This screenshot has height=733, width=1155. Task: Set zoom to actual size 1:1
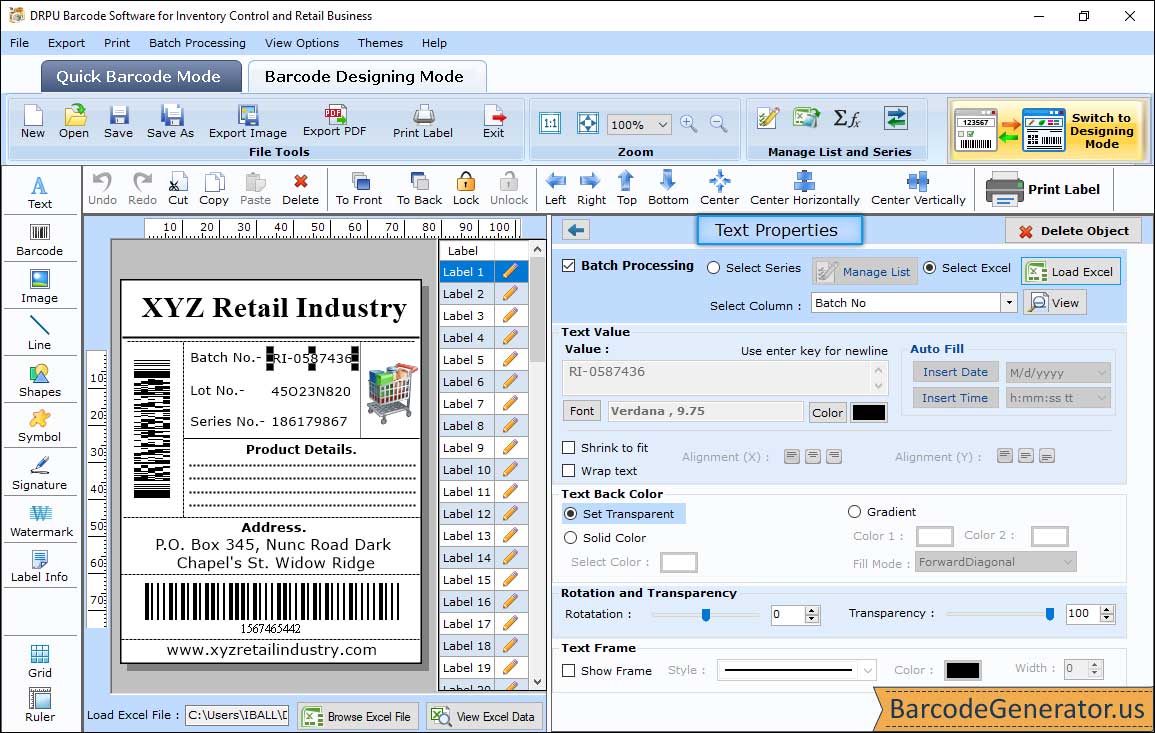click(550, 123)
